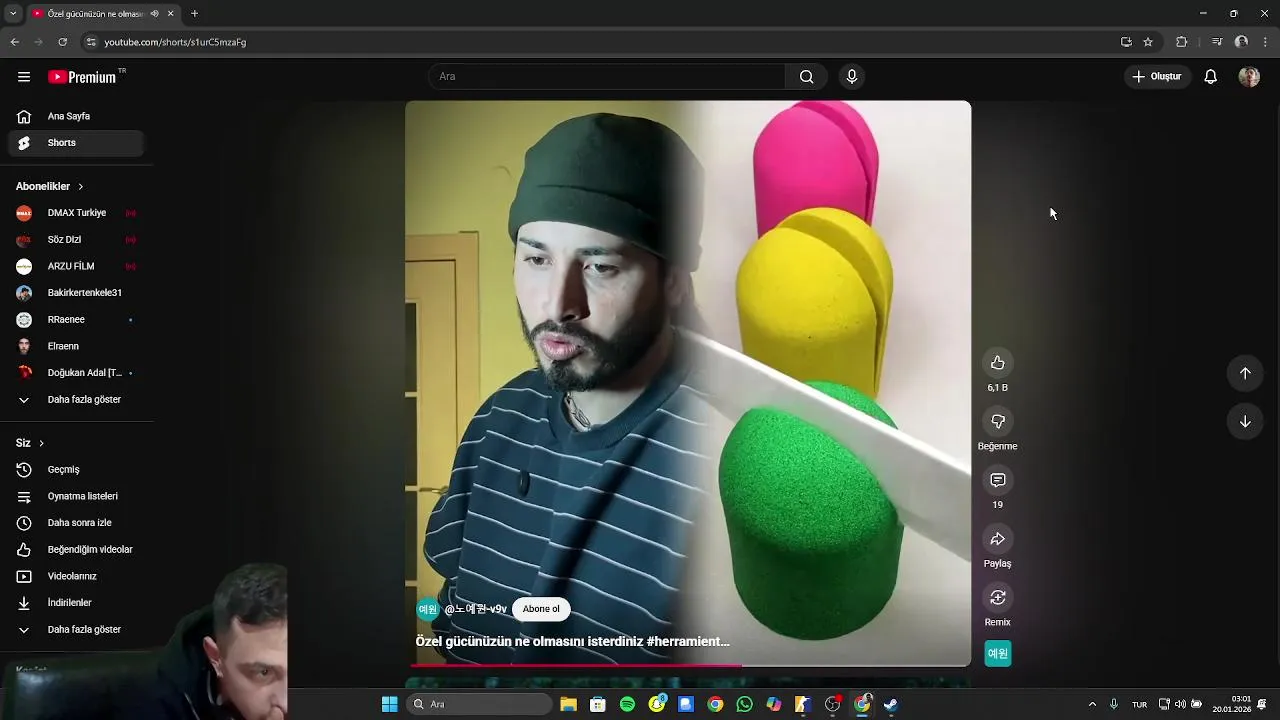Image resolution: width=1280 pixels, height=720 pixels.
Task: Open Remix options for the Short
Action: (x=997, y=598)
